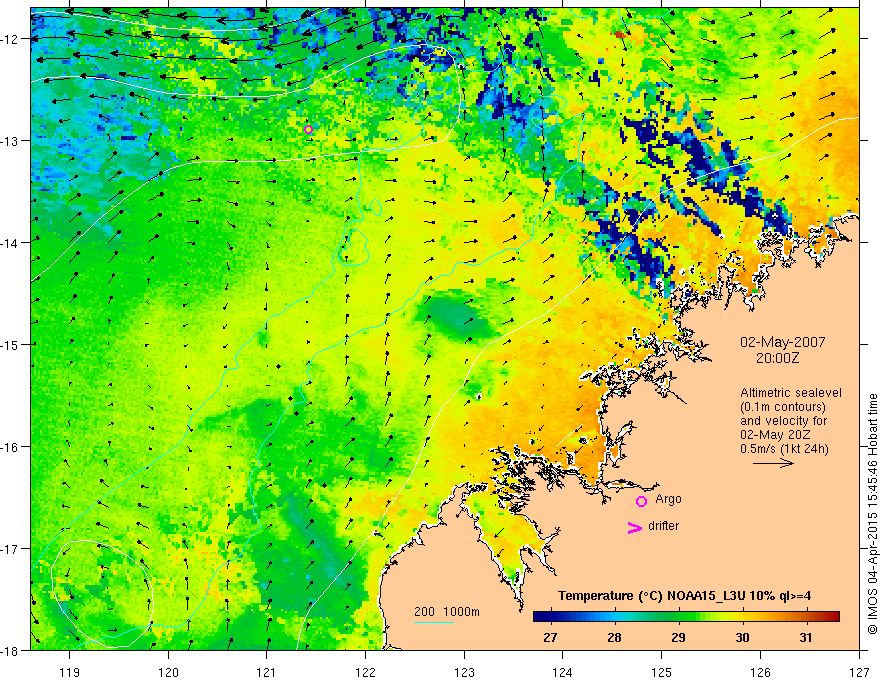Click the '120' longitude axis label
This screenshot has width=880, height=680.
point(168,672)
